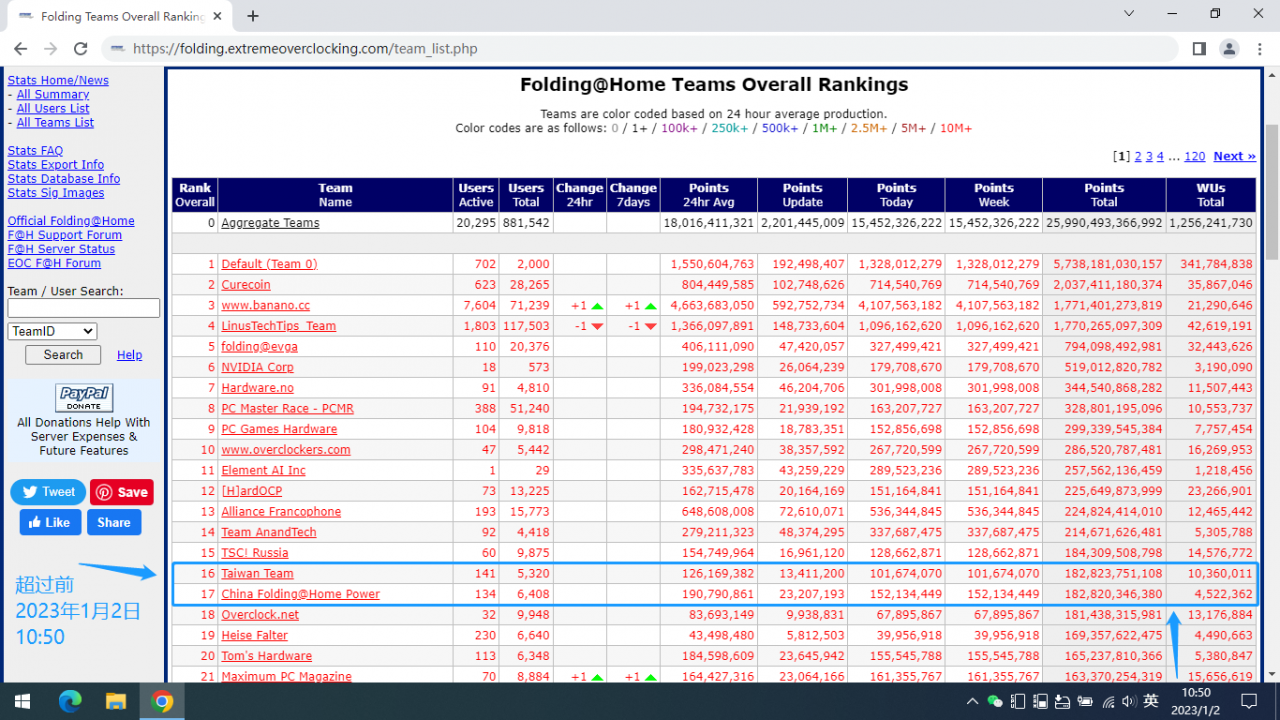Image resolution: width=1280 pixels, height=720 pixels.
Task: Open the Stats Database Info link
Action: [64, 179]
